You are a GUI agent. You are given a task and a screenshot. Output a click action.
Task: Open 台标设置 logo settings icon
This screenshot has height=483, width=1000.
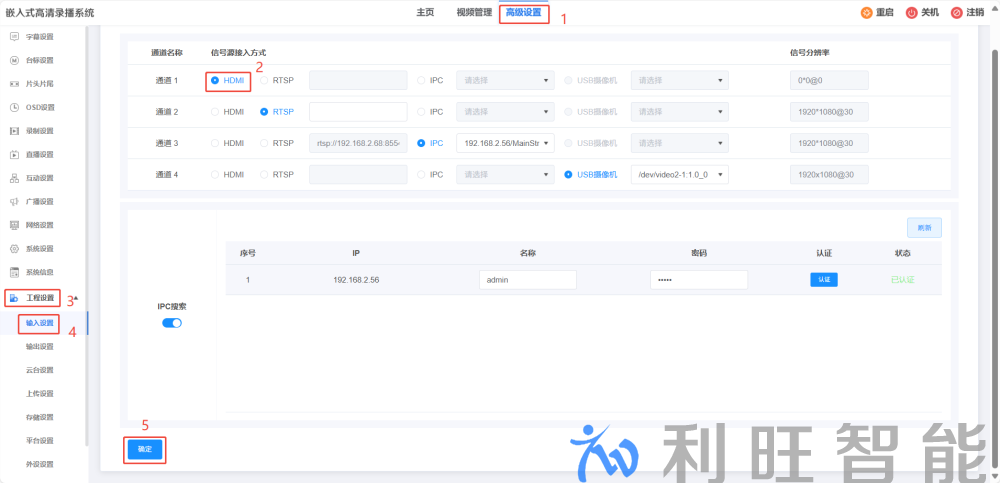14,60
